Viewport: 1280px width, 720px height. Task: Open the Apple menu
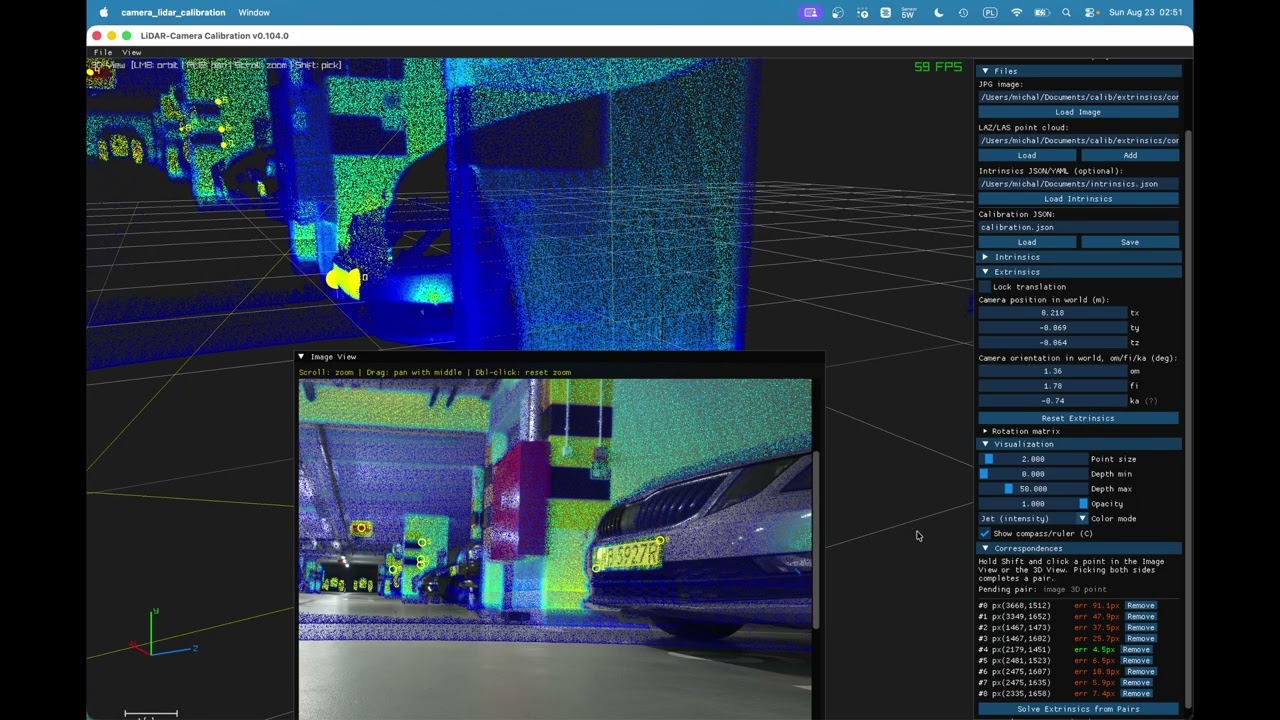point(104,12)
